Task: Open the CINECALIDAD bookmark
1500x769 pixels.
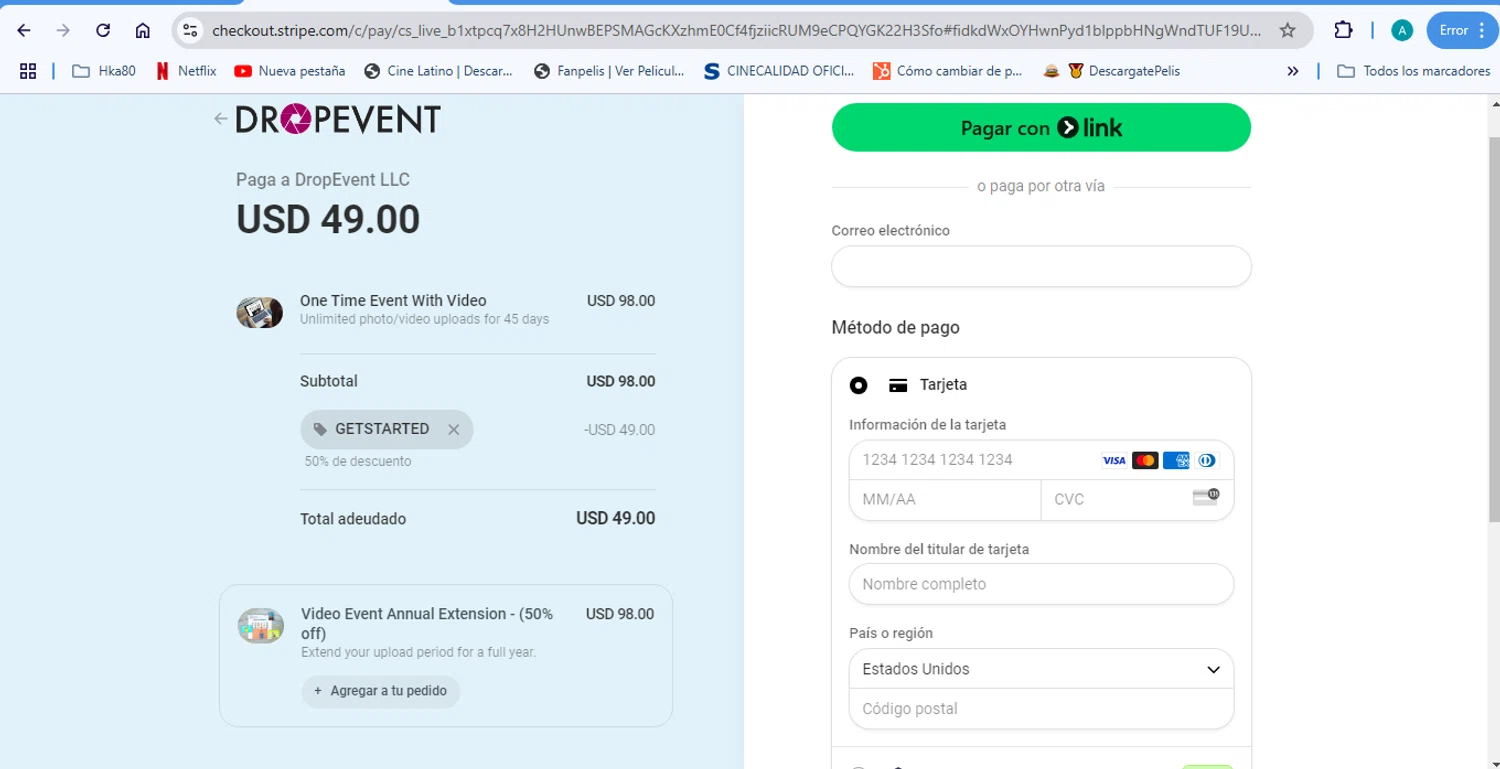Action: (x=779, y=71)
